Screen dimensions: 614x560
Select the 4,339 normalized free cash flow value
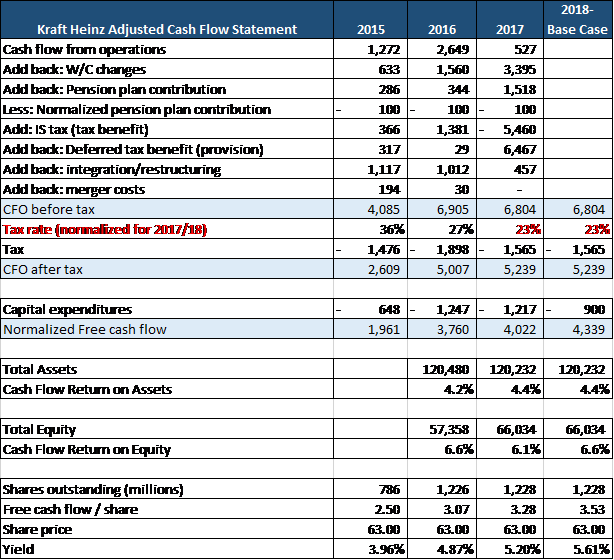pyautogui.click(x=588, y=329)
